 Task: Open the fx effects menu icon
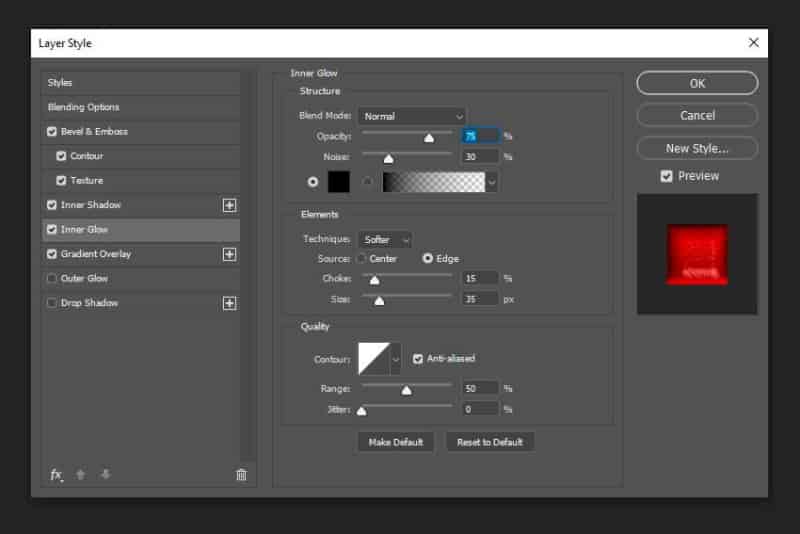pyautogui.click(x=56, y=475)
